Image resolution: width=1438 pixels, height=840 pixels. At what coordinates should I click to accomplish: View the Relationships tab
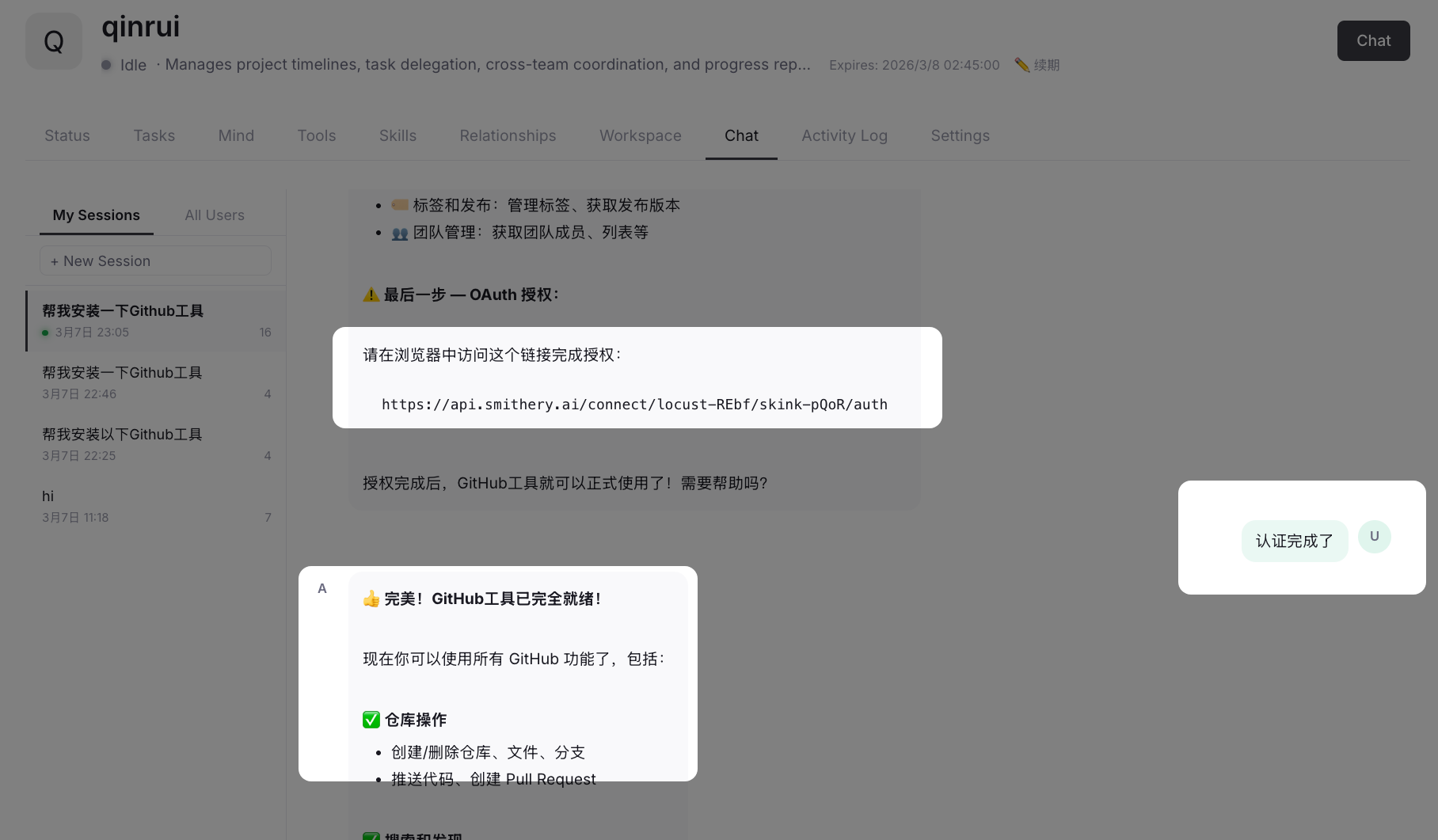click(x=508, y=135)
